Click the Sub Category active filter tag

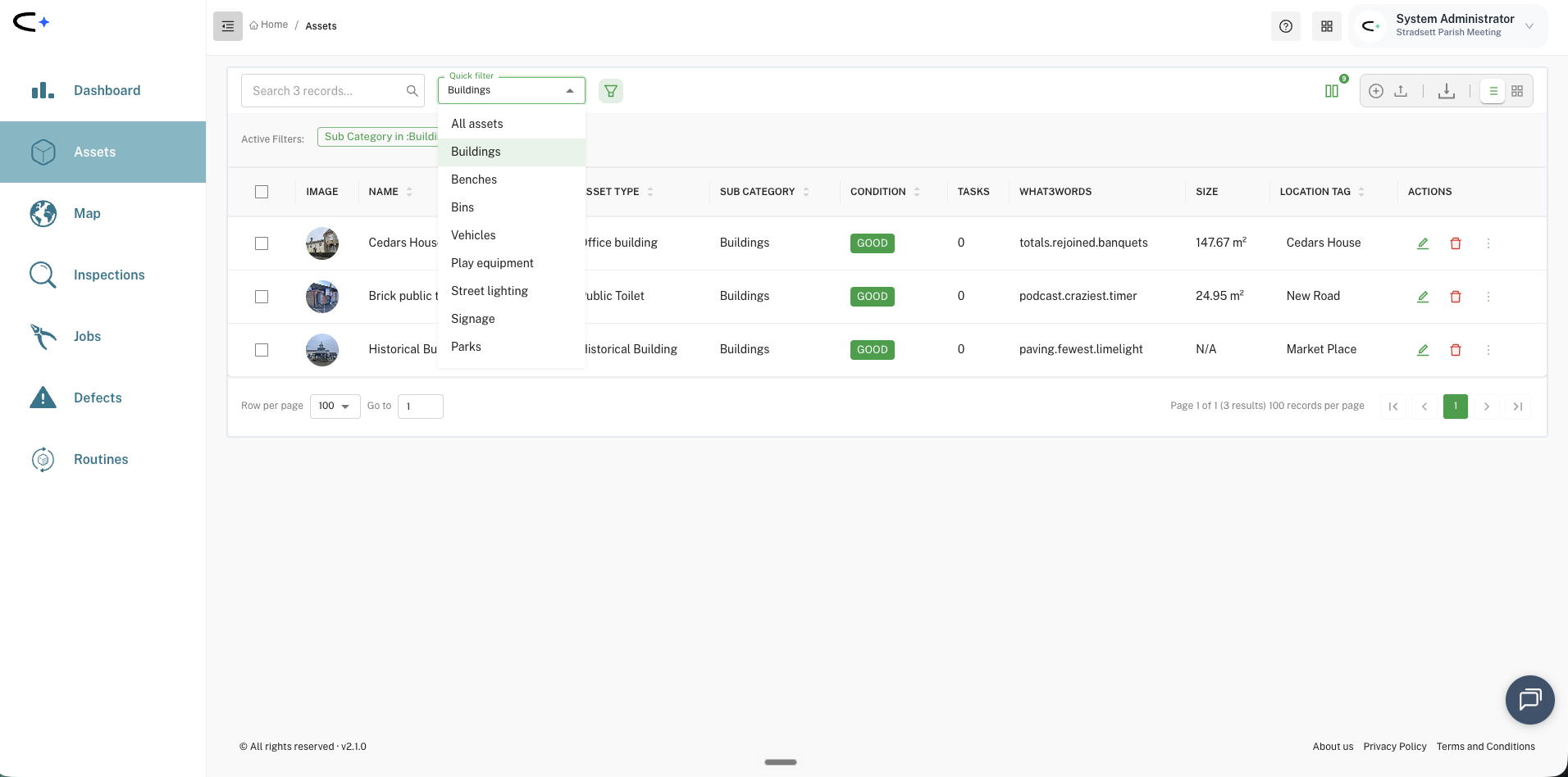380,137
